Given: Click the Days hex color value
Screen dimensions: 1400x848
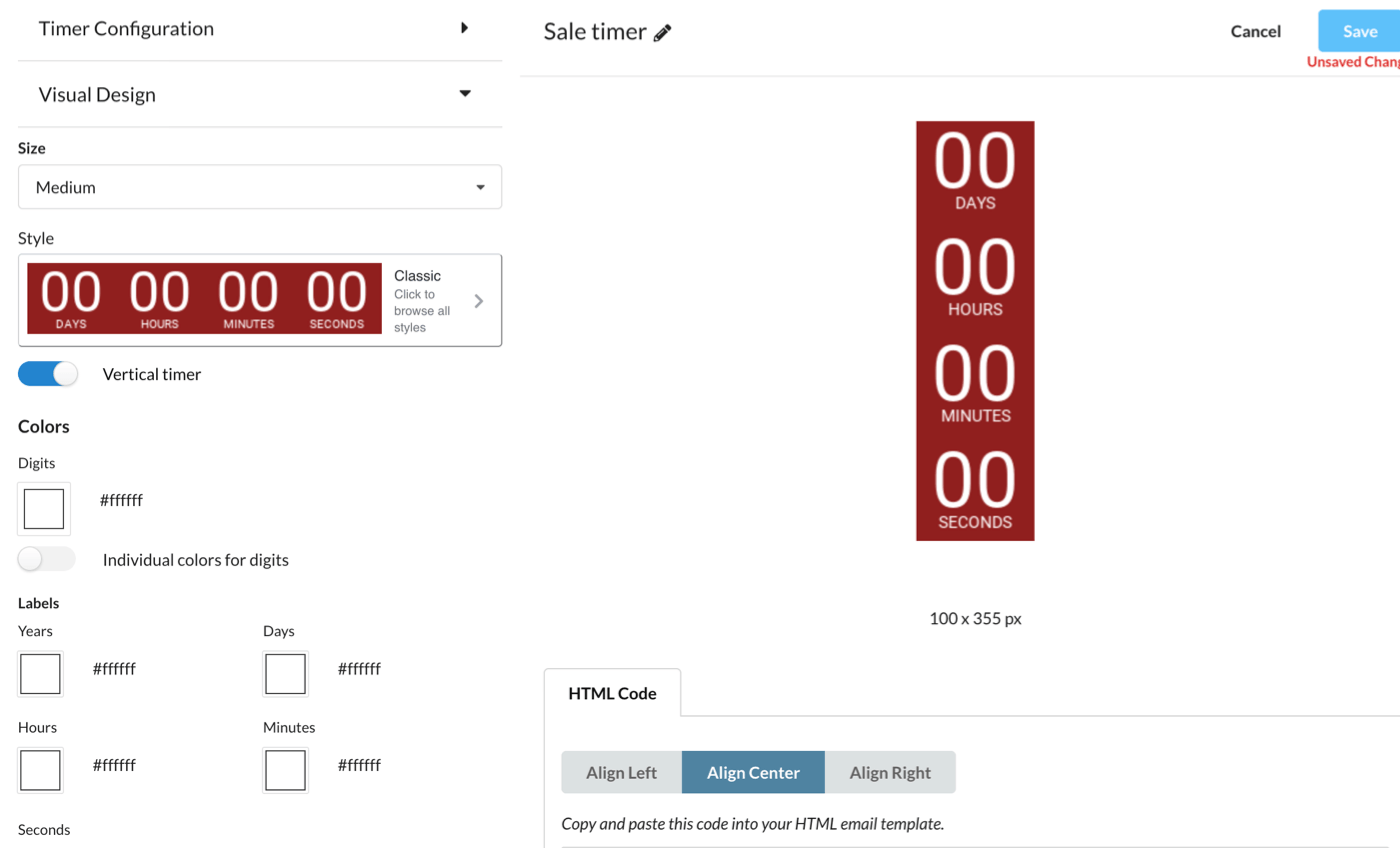Looking at the screenshot, I should pos(359,669).
